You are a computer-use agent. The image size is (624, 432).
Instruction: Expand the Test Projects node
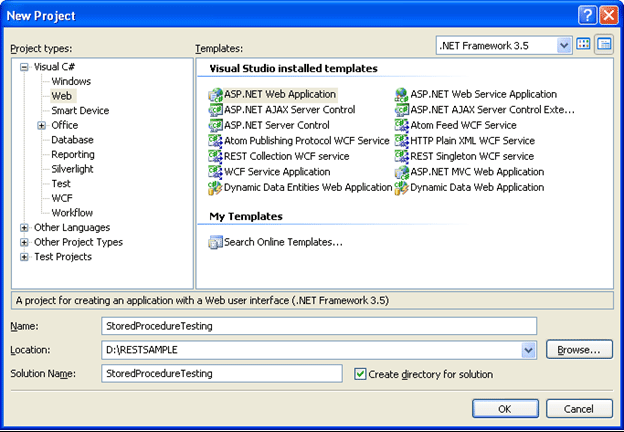click(x=24, y=257)
